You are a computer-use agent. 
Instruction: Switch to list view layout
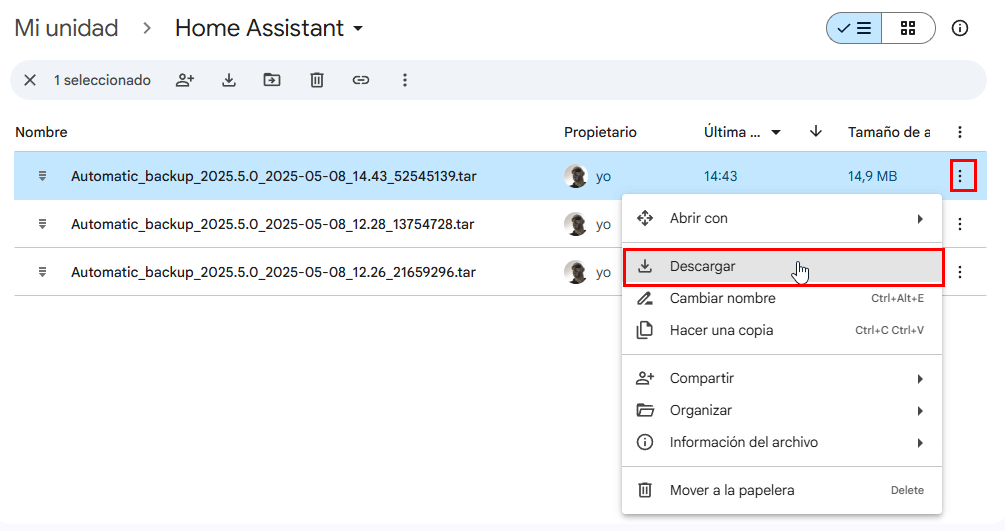tap(854, 28)
